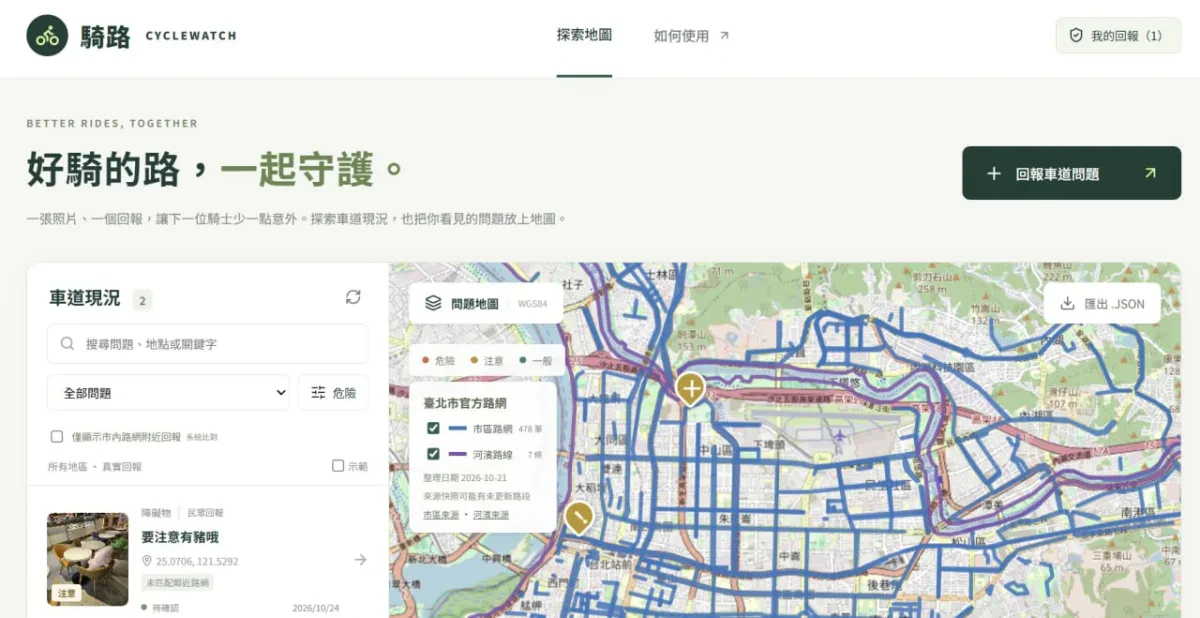The image size is (1200, 618).
Task: Click report title 要注意有豬哦
Action: 180,538
